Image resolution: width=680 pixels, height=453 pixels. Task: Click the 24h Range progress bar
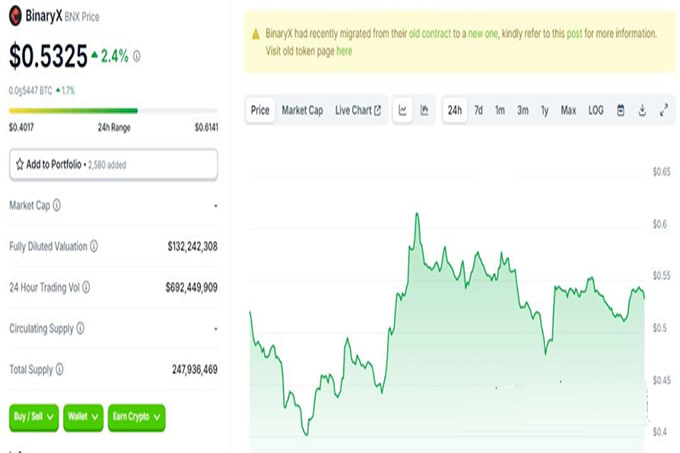(x=113, y=111)
